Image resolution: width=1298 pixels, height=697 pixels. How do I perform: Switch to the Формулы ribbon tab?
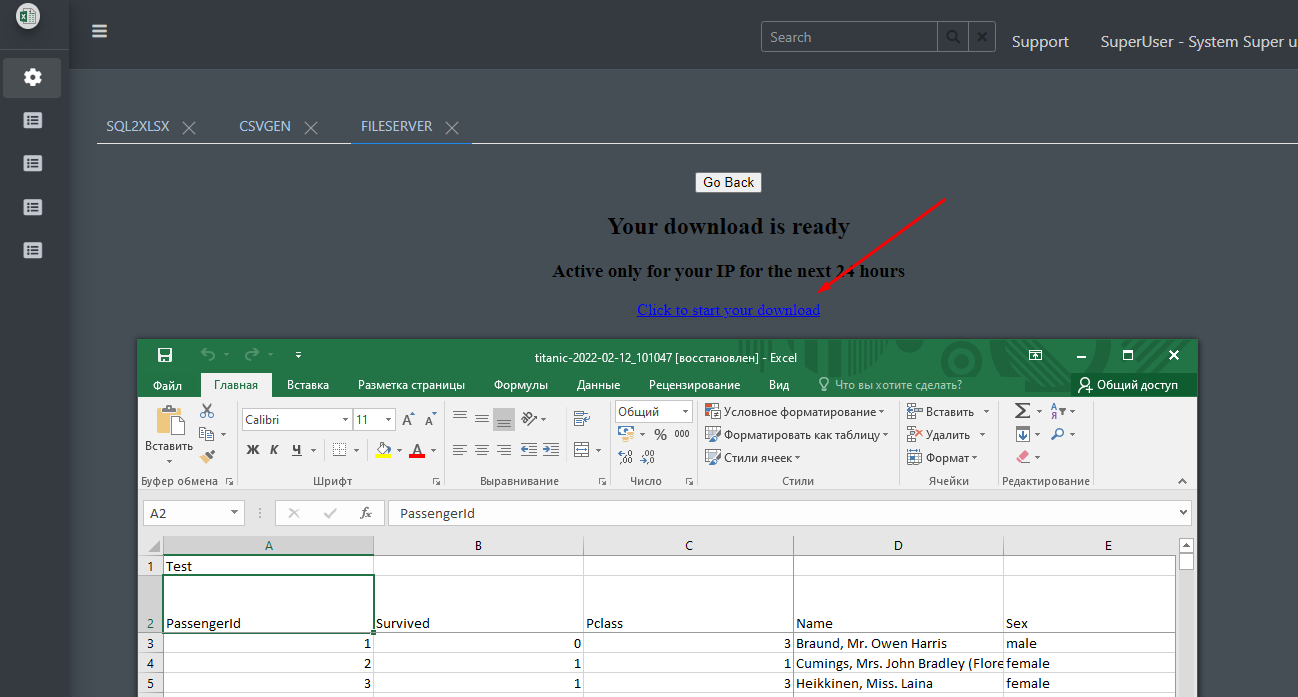pyautogui.click(x=520, y=385)
